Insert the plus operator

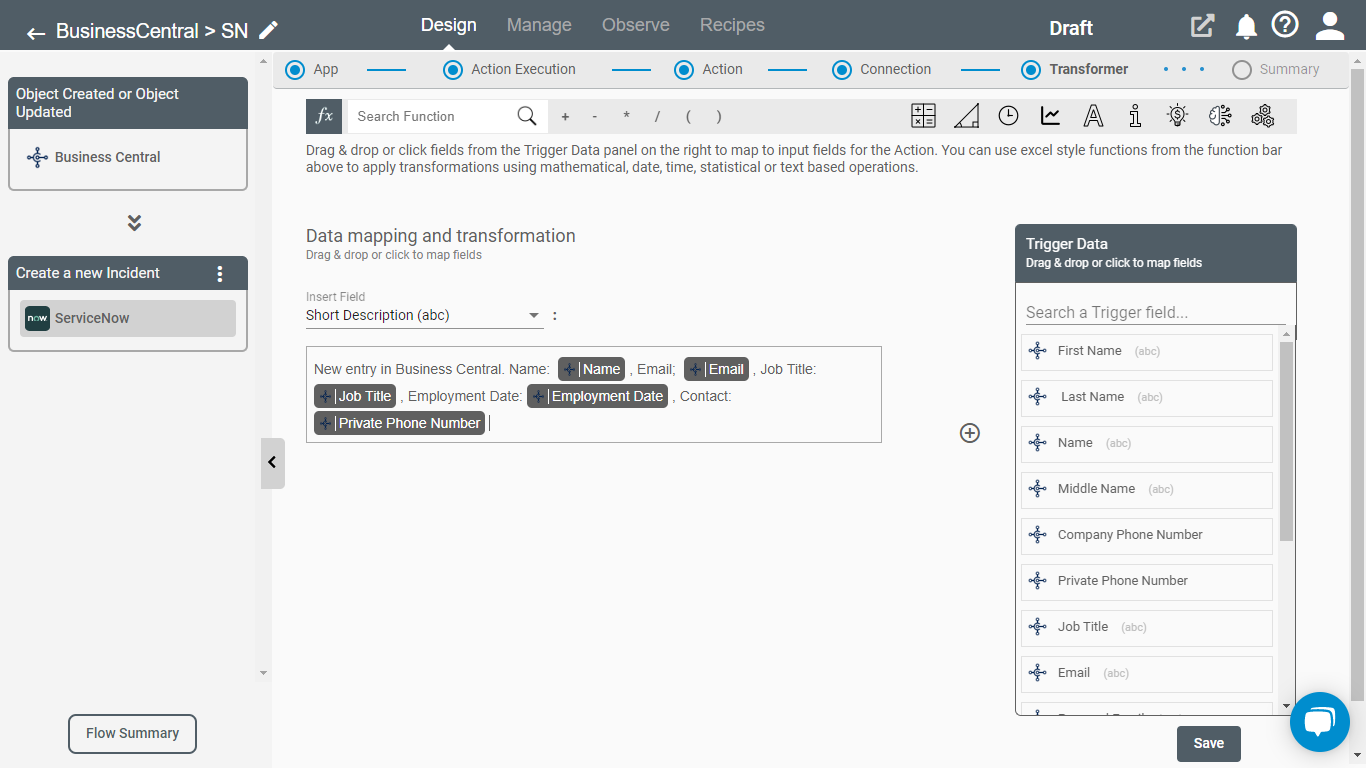click(x=565, y=117)
